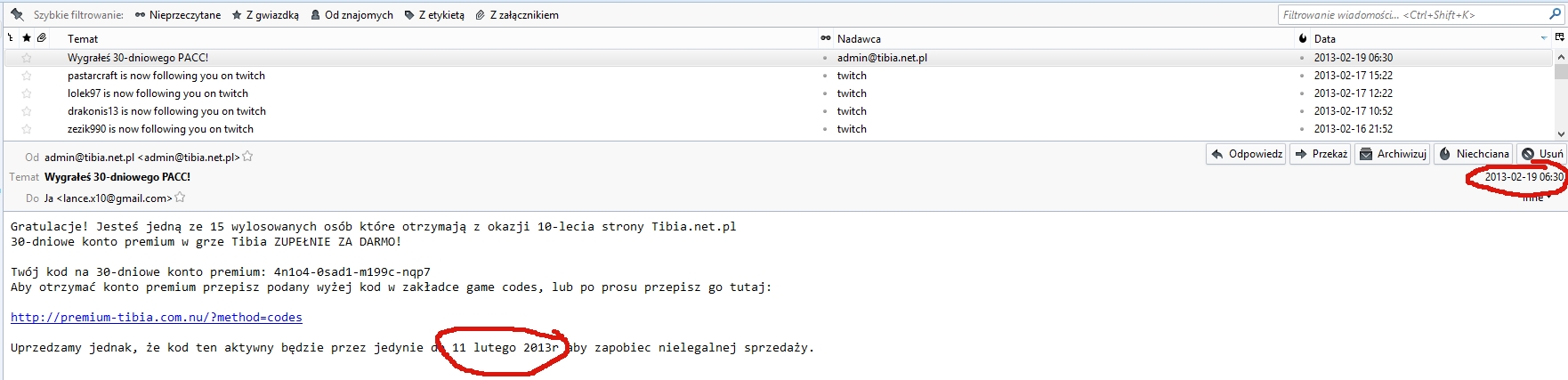Sort by read status glasses column
This screenshot has width=1568, height=380.
pyautogui.click(x=826, y=38)
